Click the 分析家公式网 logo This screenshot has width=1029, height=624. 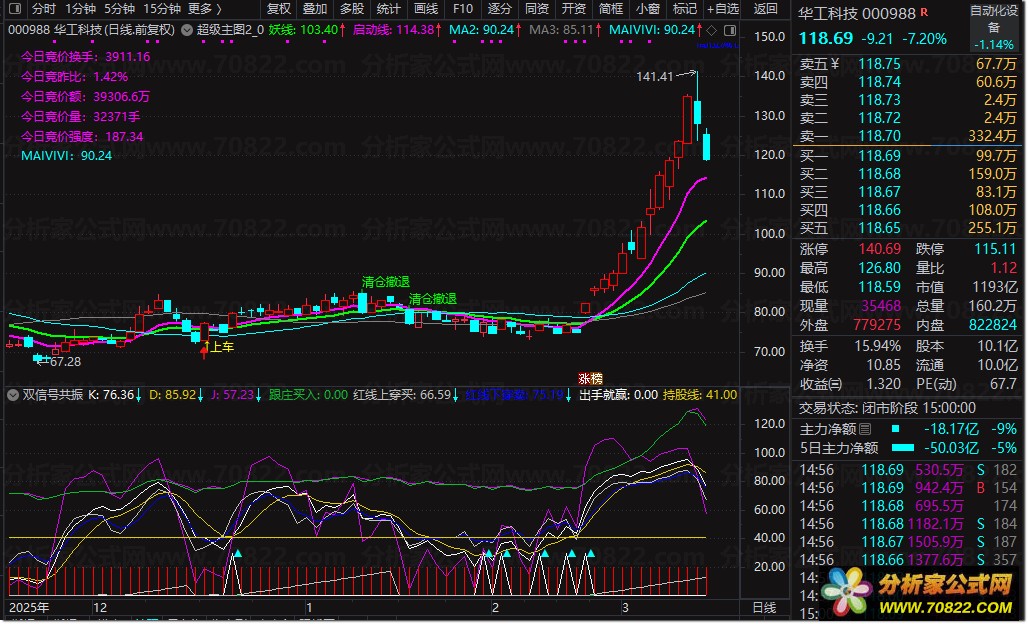918,592
